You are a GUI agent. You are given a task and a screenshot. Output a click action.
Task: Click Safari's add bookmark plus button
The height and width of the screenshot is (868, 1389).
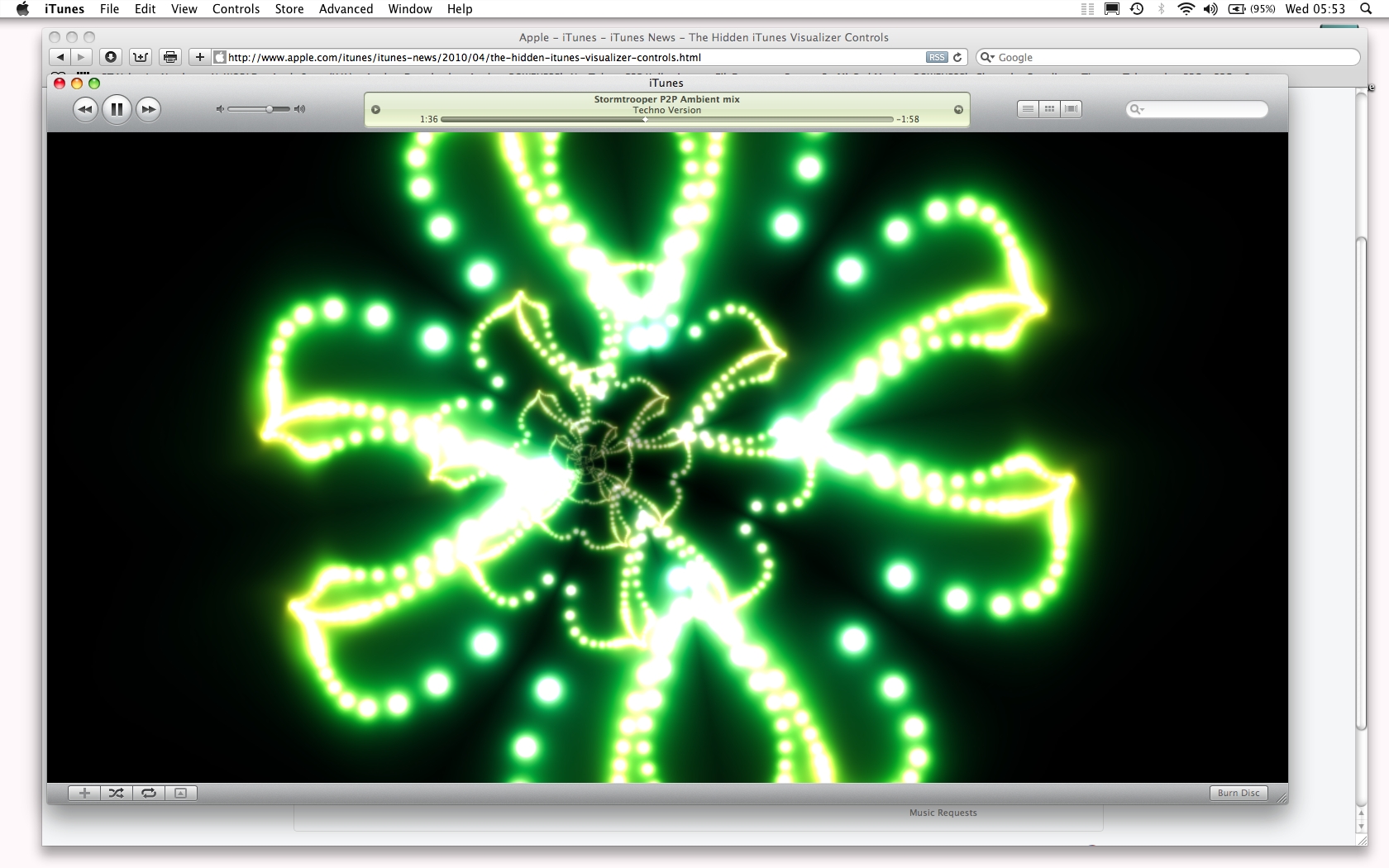(199, 57)
